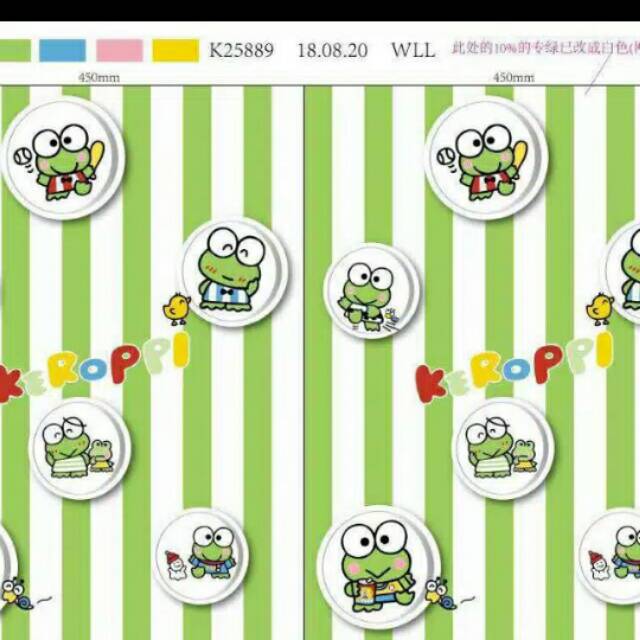
Task: Click the blue color swatch
Action: tap(62, 49)
